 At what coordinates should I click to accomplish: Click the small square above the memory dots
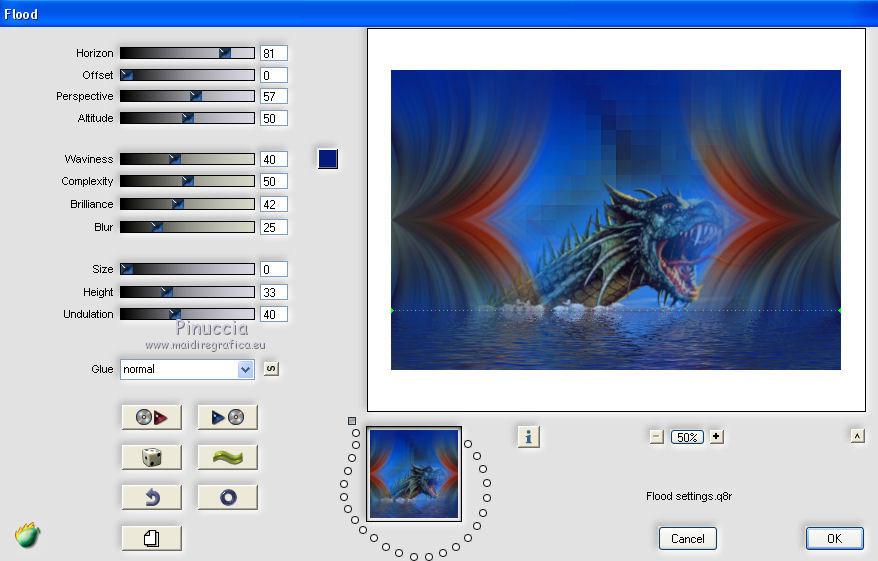point(352,420)
